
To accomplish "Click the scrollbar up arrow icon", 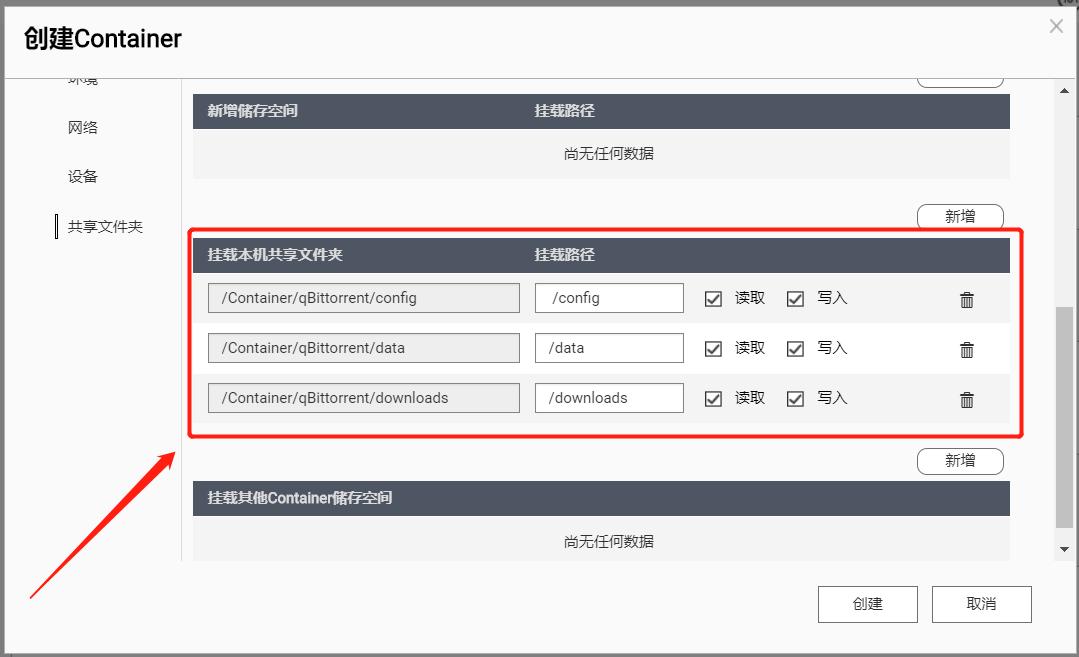I will 1064,89.
